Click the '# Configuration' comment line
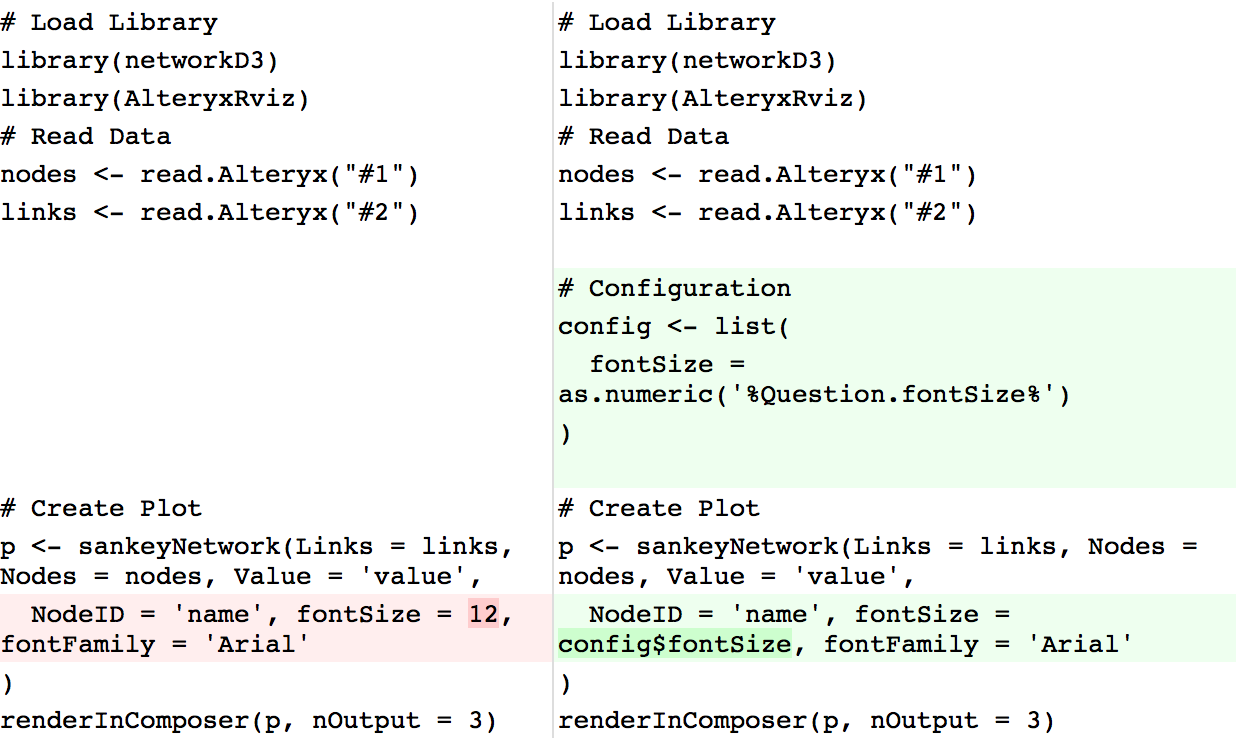Screen dimensions: 1236x746 point(674,289)
